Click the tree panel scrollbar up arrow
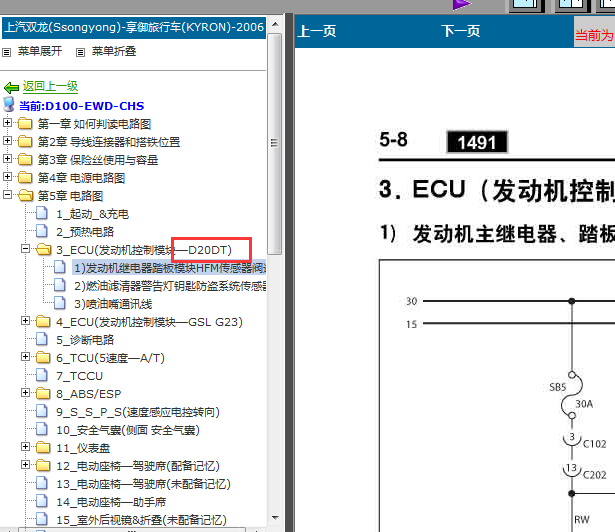 point(275,24)
